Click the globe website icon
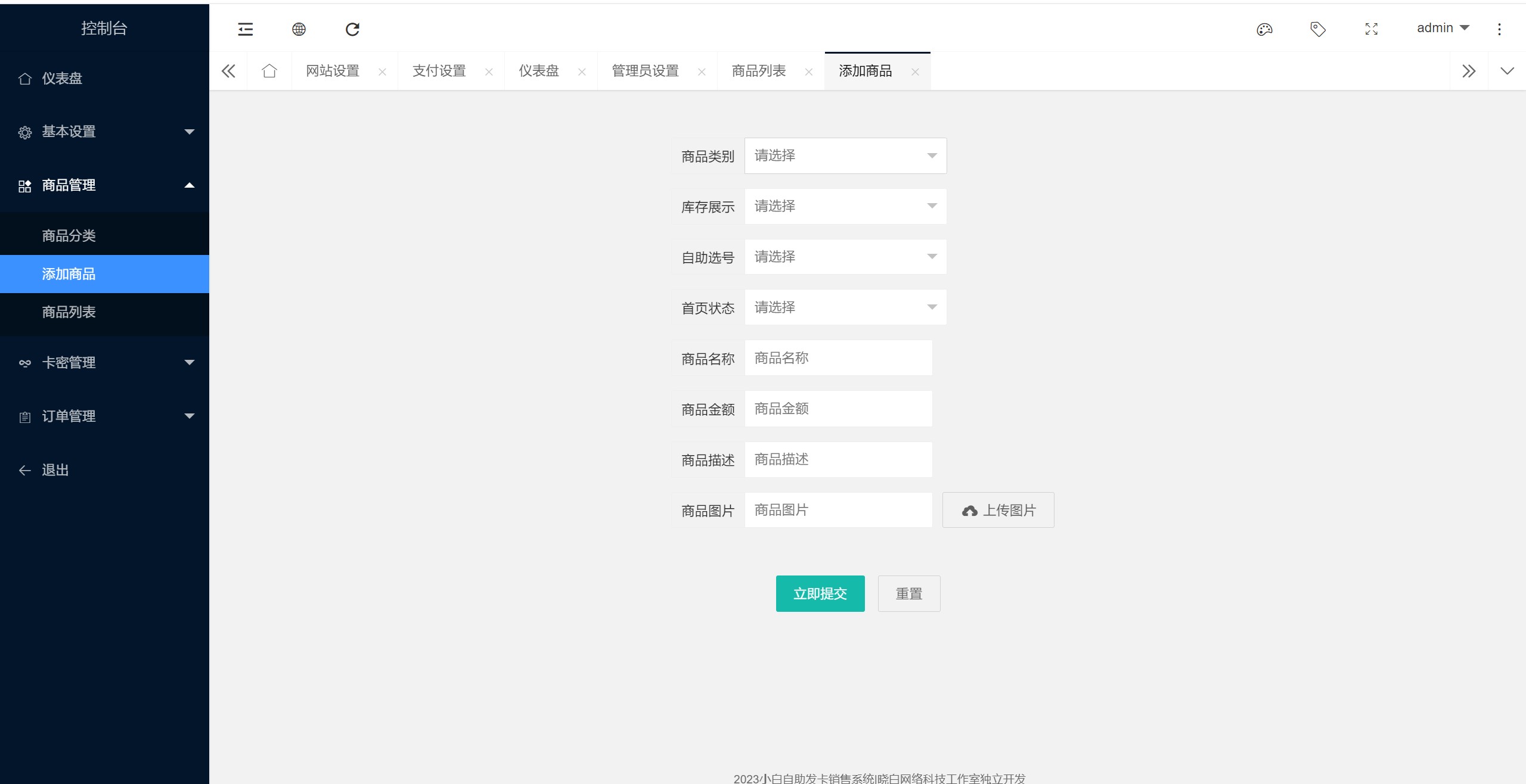The image size is (1526, 784). coord(299,29)
